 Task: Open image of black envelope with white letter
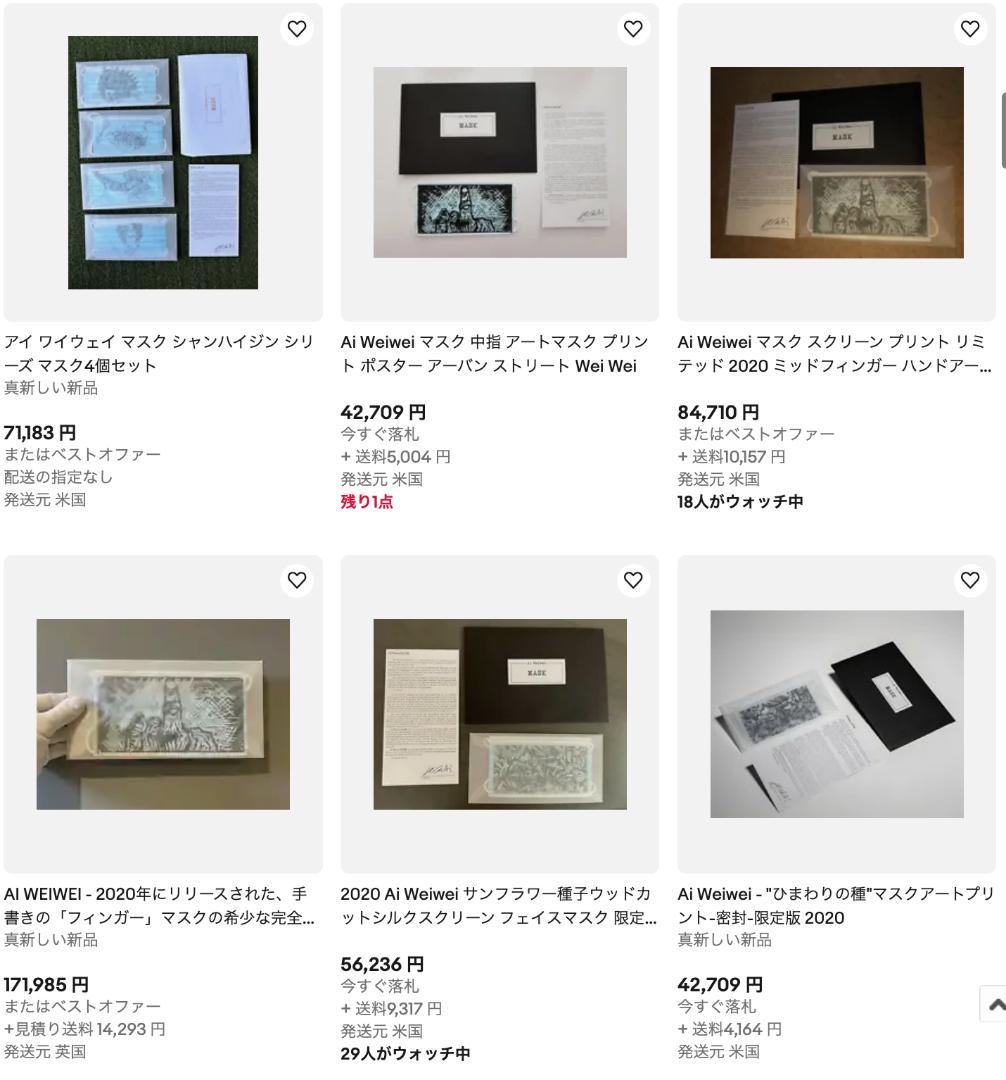(x=500, y=163)
